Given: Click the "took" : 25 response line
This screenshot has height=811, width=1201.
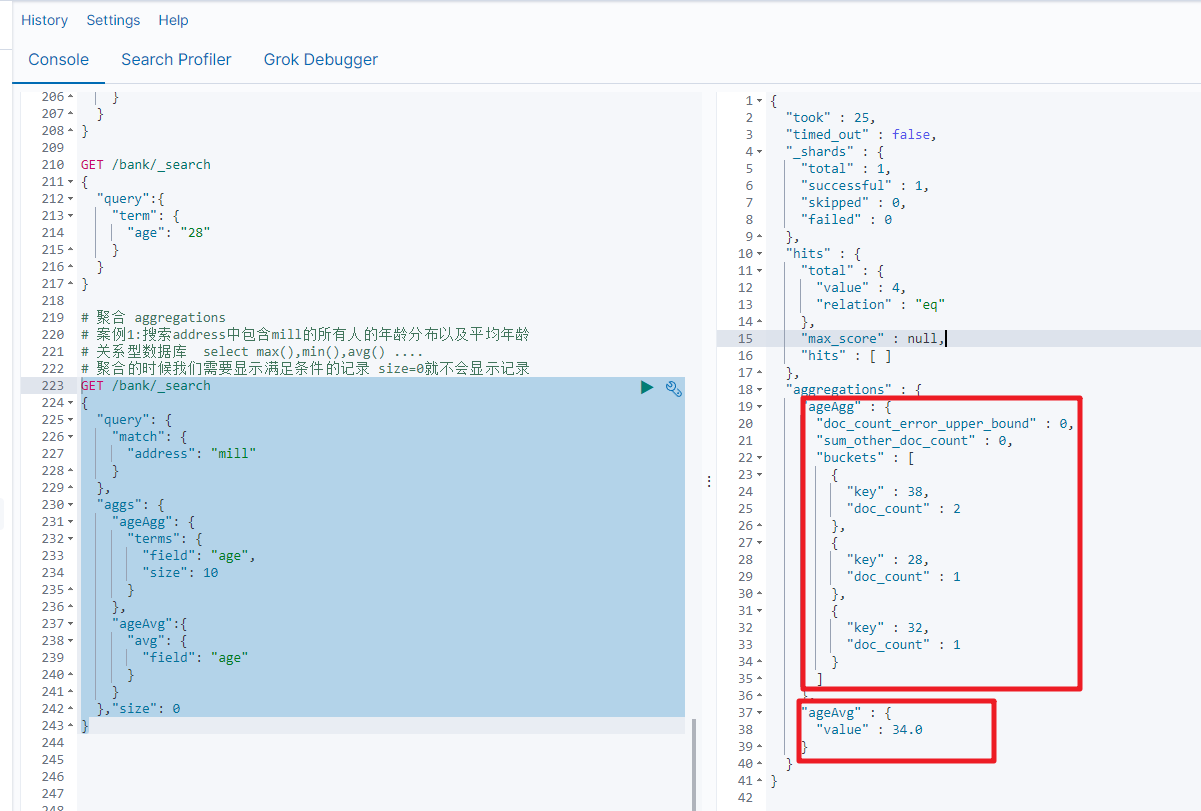Looking at the screenshot, I should (831, 118).
